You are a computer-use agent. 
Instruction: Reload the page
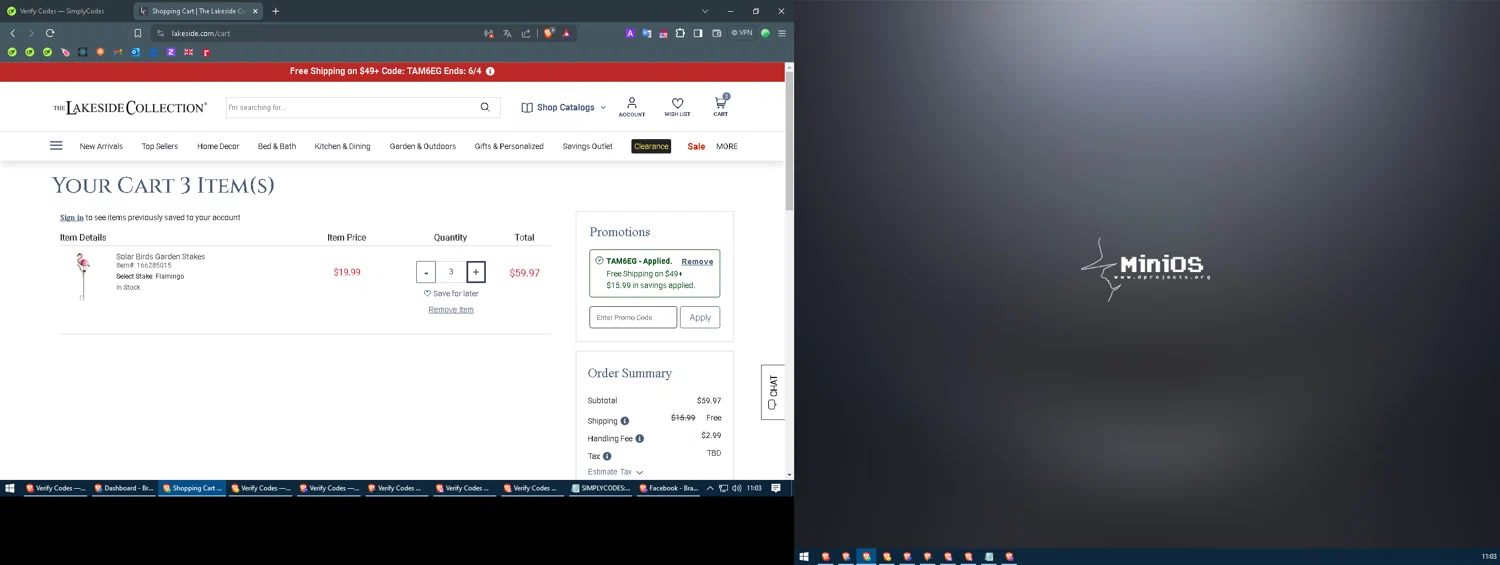tap(50, 33)
